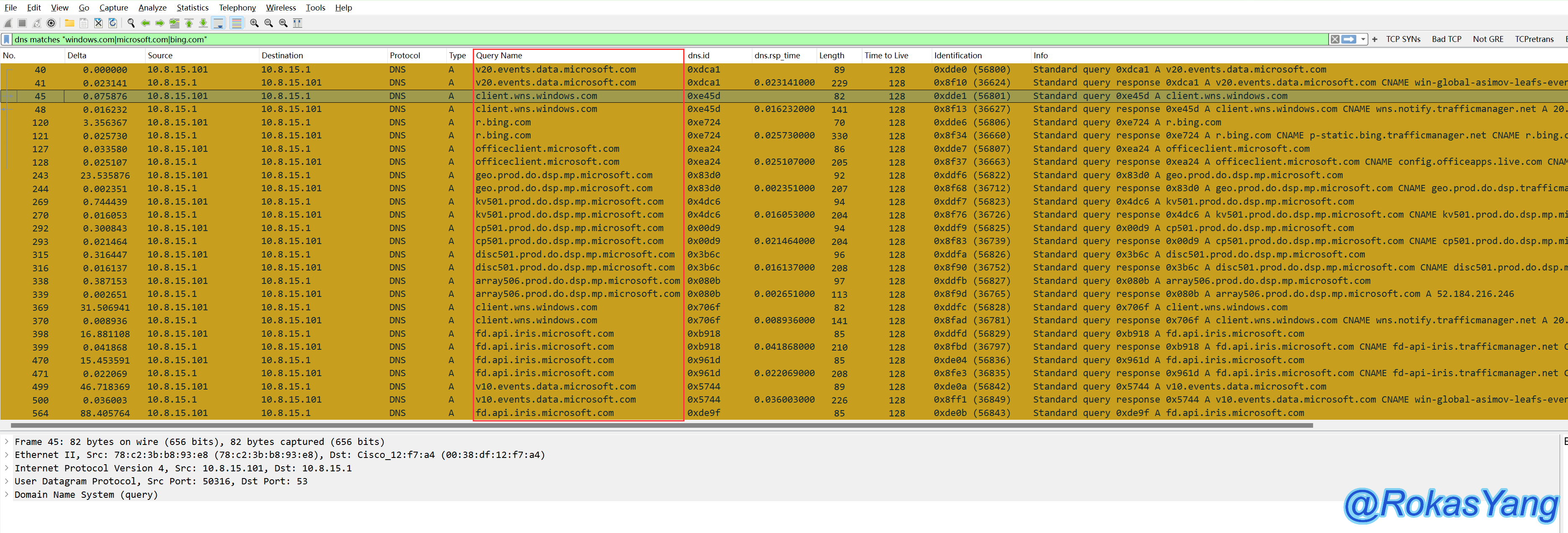Screen dimensions: 1568x533
Task: Toggle auto-scroll during live capture
Action: [x=218, y=23]
